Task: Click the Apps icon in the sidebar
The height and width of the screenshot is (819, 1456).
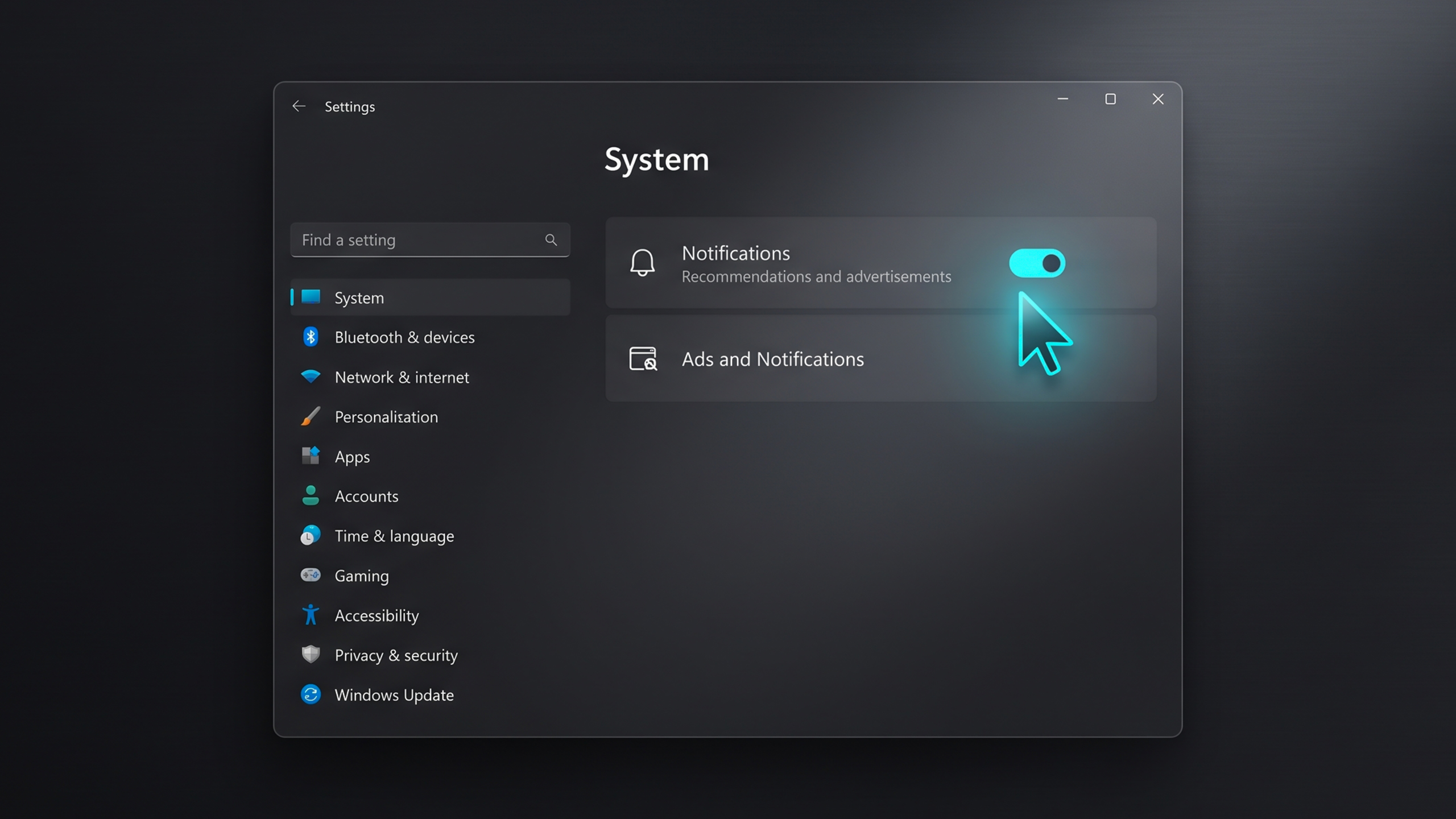Action: [x=311, y=456]
